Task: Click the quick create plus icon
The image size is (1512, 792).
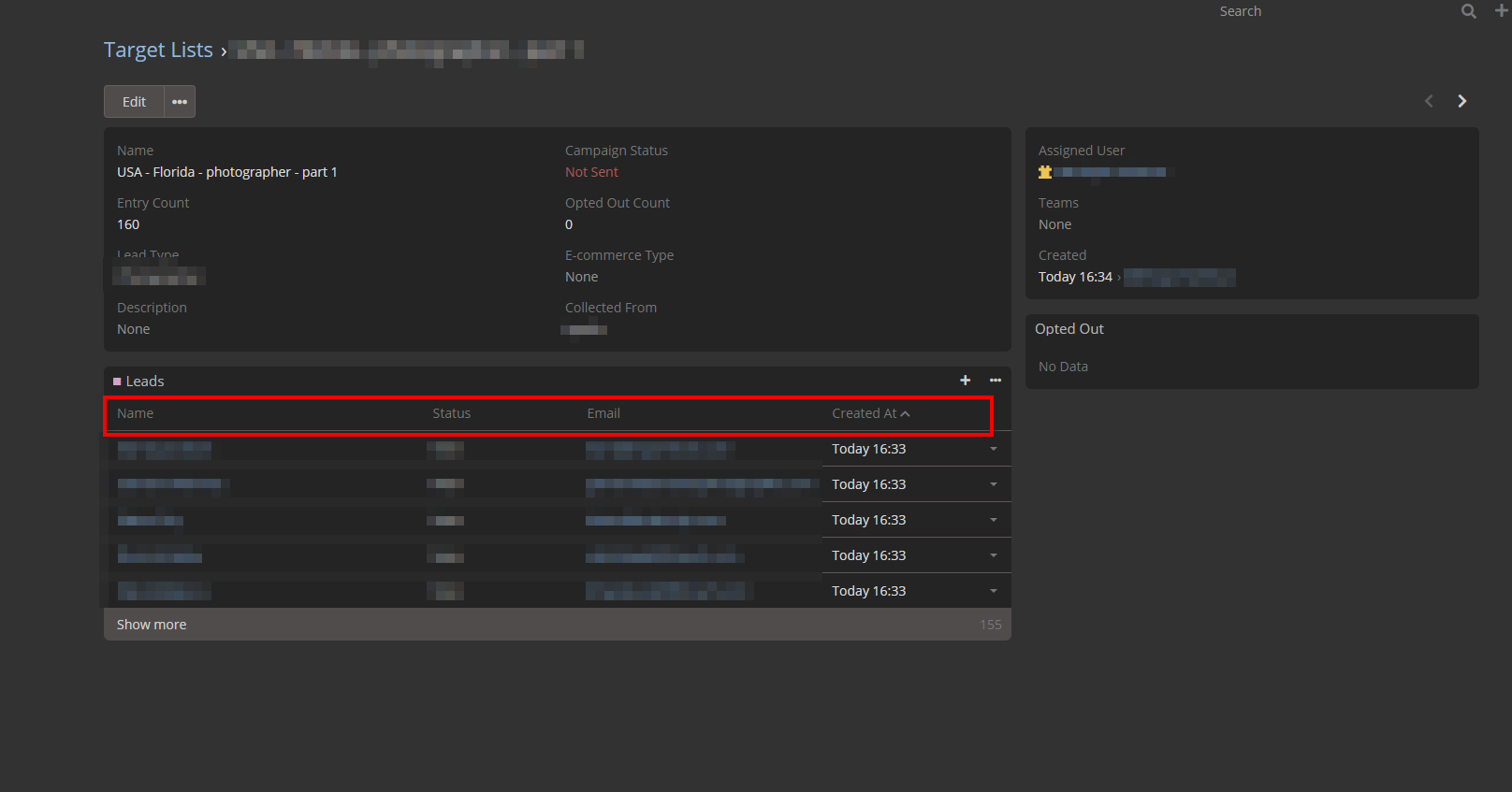Action: click(1501, 10)
